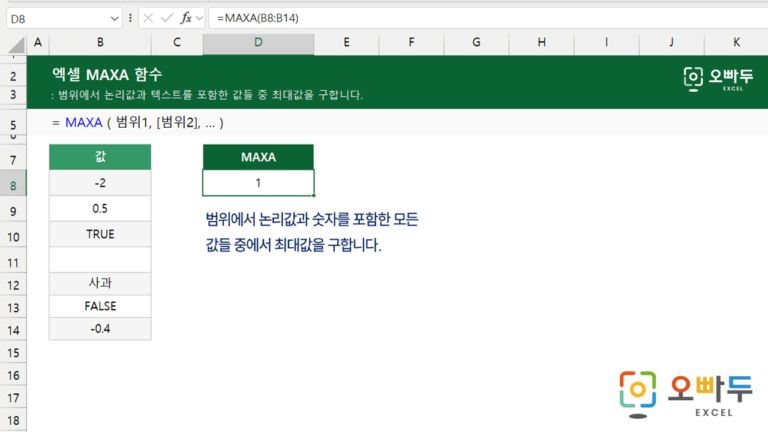Select row 14 header
Viewport: 768px width, 432px height.
(x=13, y=330)
